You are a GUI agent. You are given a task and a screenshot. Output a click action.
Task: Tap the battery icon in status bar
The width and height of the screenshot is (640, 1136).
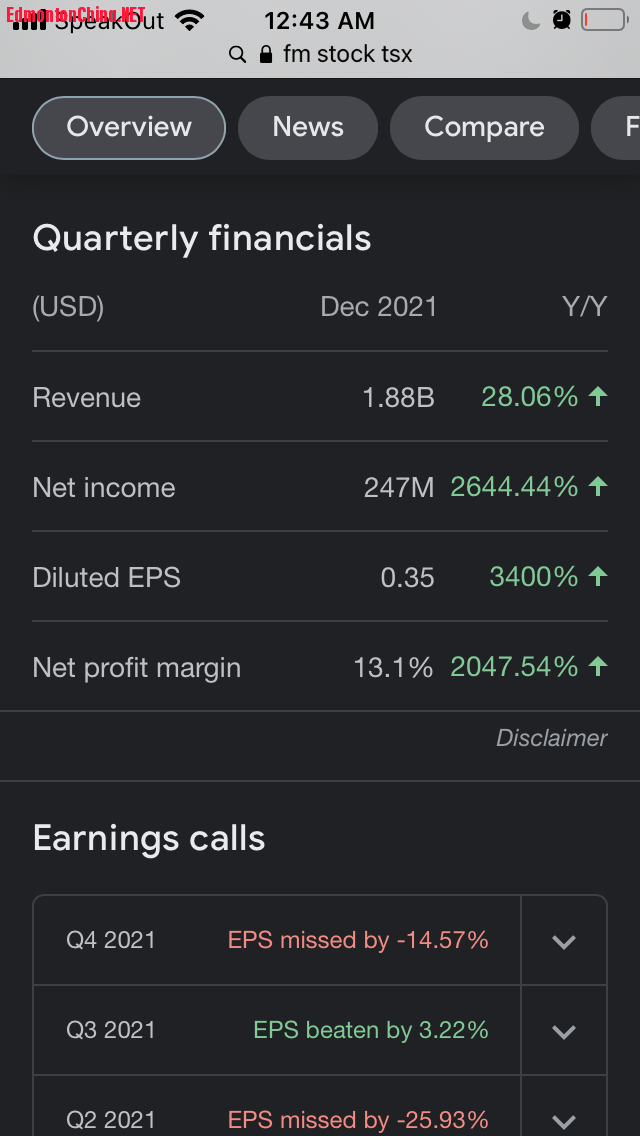[x=603, y=20]
